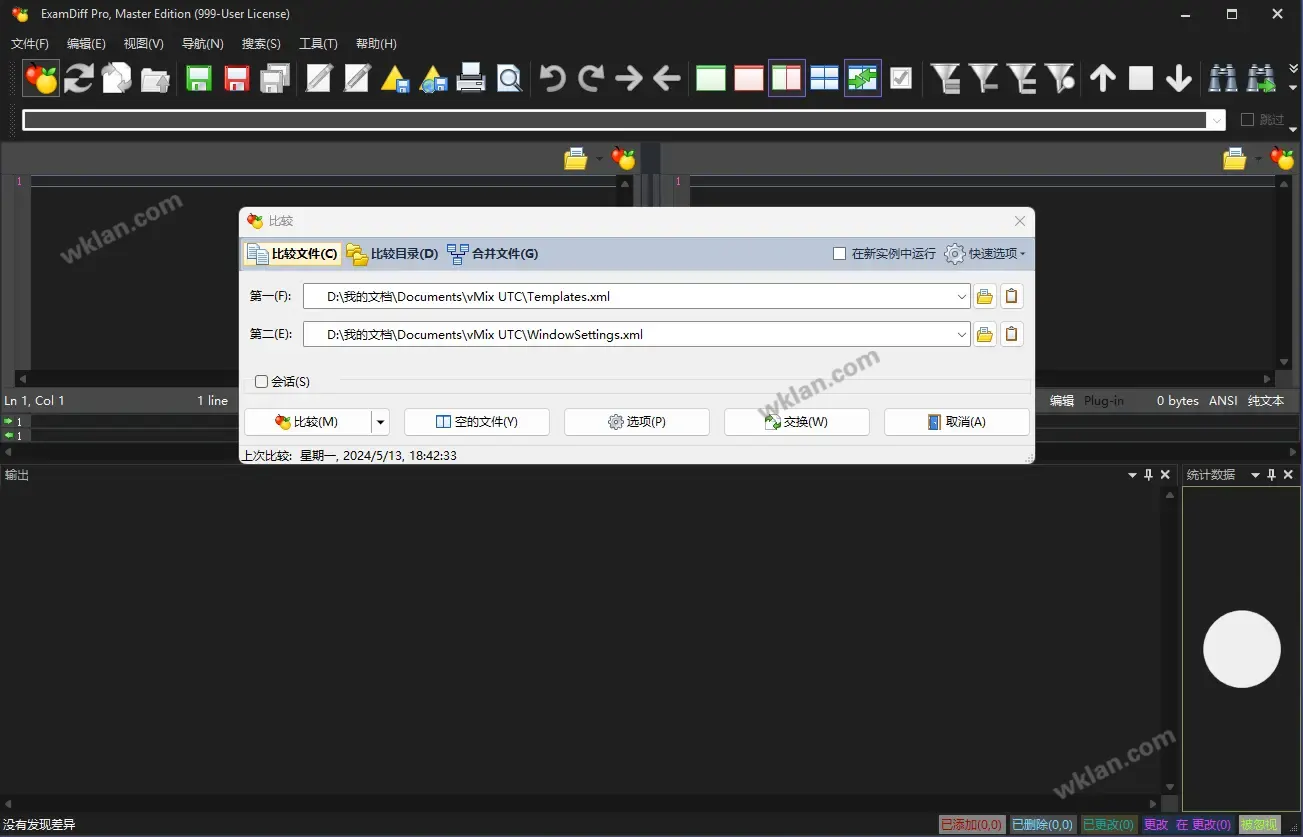Toggle the synchronized scrolling green arrows icon
The width and height of the screenshot is (1303, 837).
(x=862, y=78)
